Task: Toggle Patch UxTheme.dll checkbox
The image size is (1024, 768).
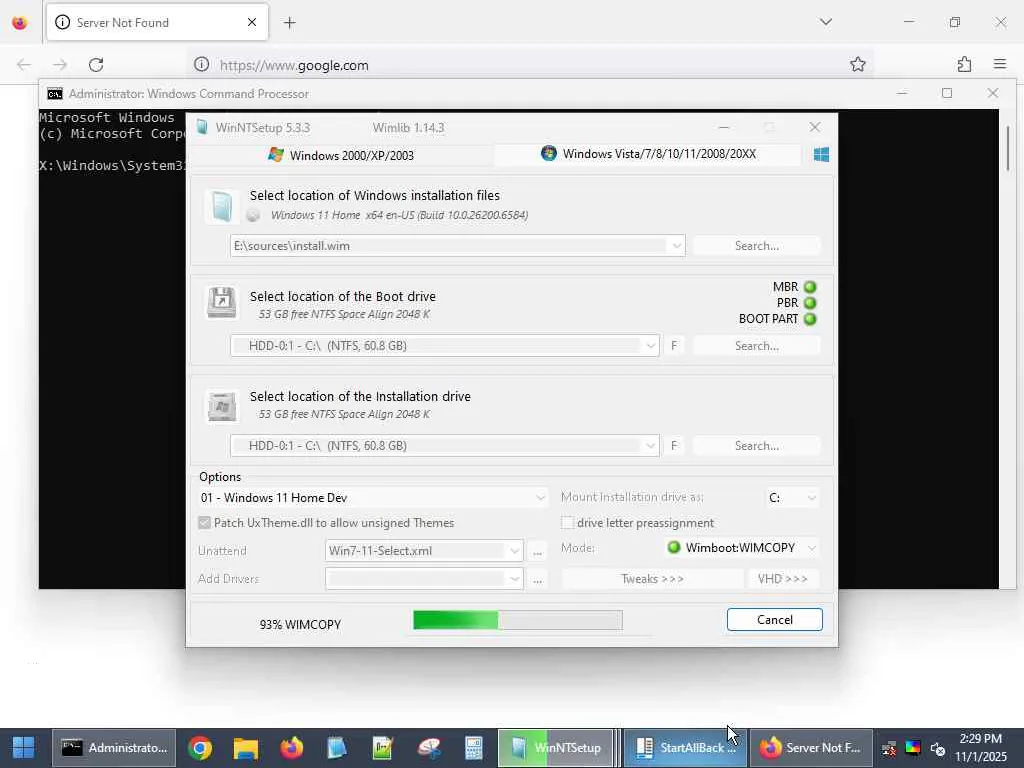Action: coord(204,522)
